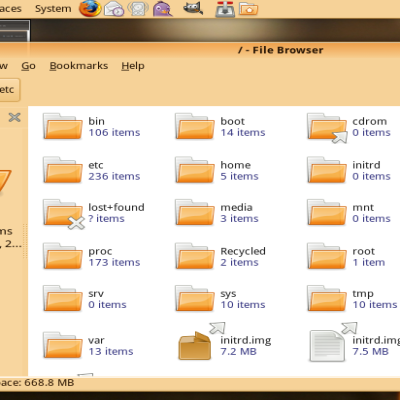This screenshot has width=400, height=400.
Task: Open the cdrom link folder
Action: [x=327, y=127]
